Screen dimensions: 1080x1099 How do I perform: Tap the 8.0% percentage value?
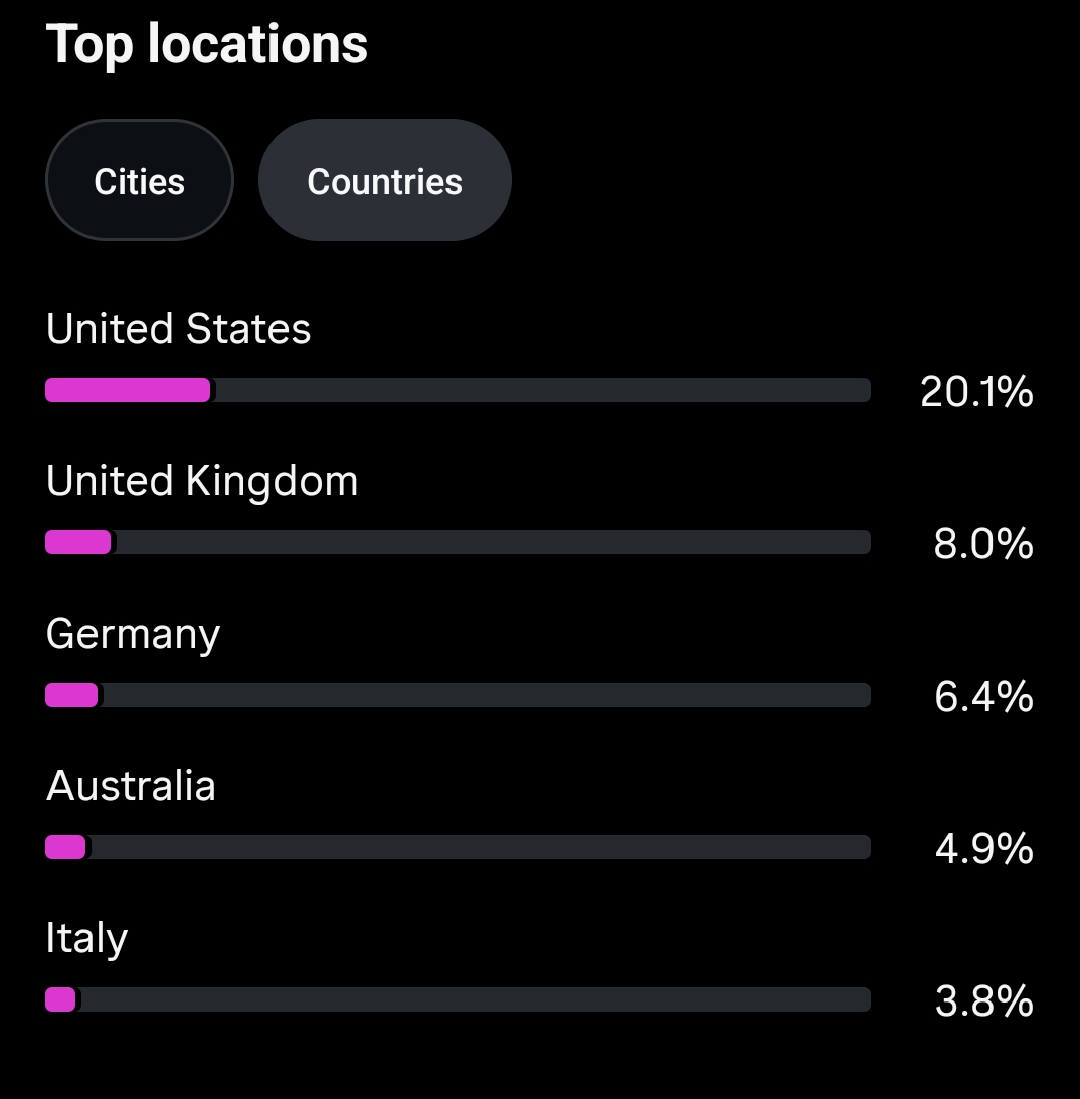[x=983, y=544]
